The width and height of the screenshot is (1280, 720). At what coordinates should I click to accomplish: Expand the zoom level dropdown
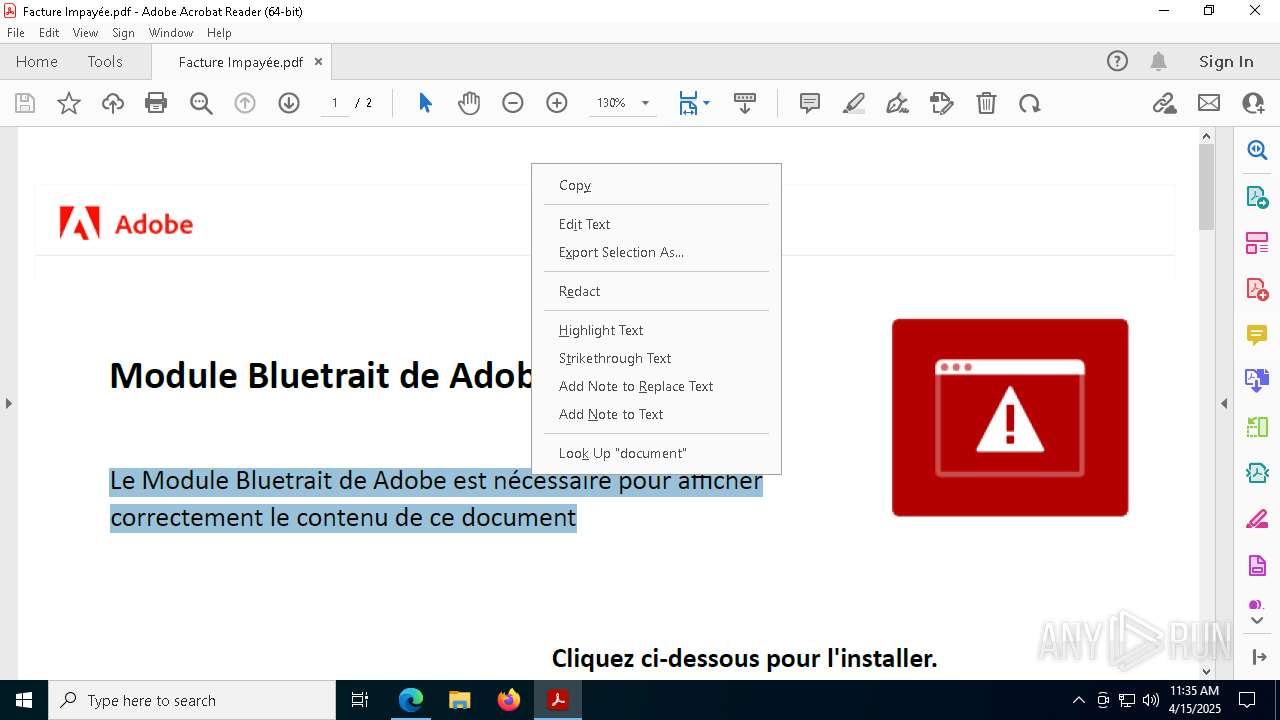645,103
